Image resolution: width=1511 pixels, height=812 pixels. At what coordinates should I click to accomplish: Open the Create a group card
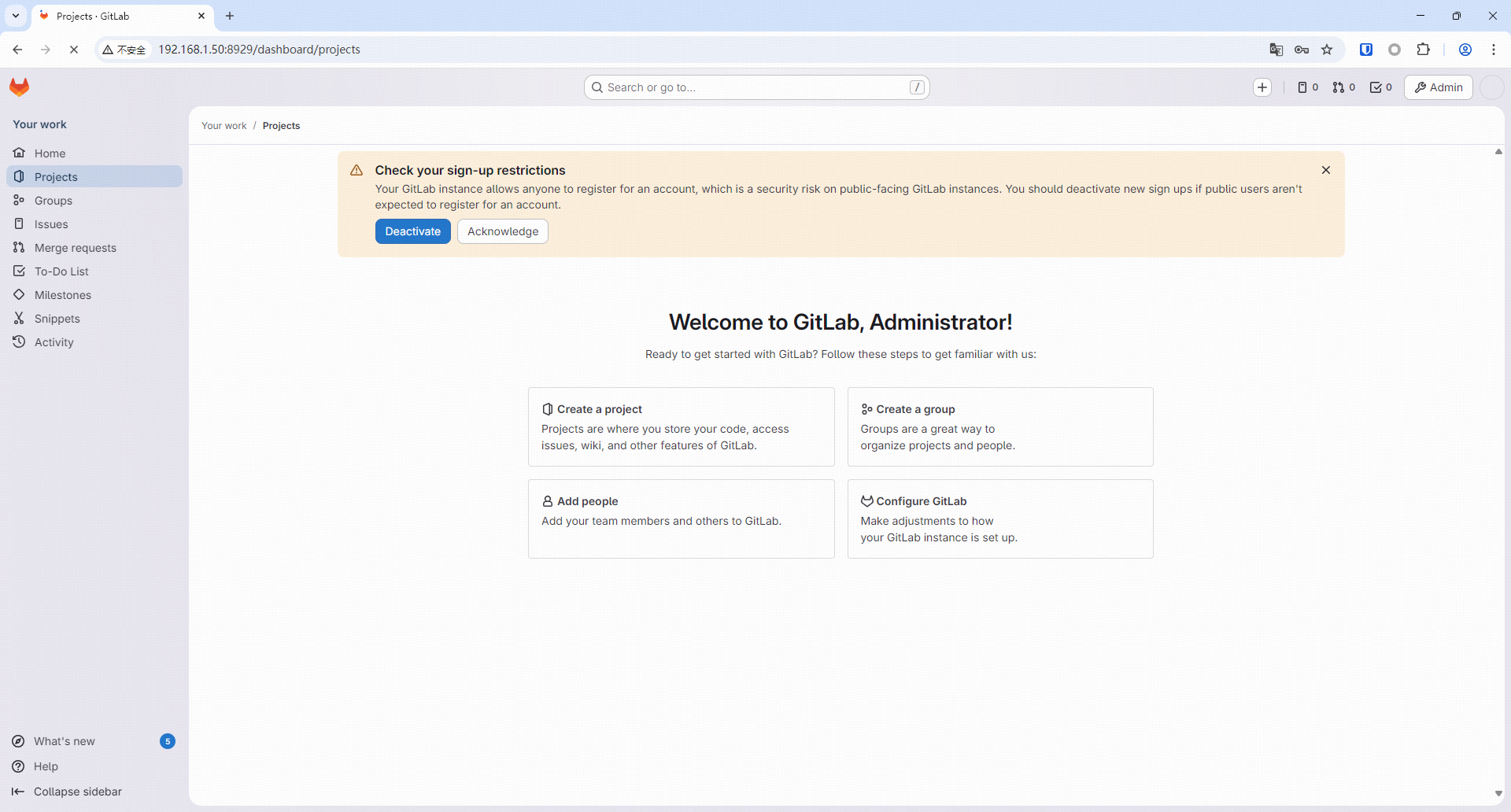1000,426
